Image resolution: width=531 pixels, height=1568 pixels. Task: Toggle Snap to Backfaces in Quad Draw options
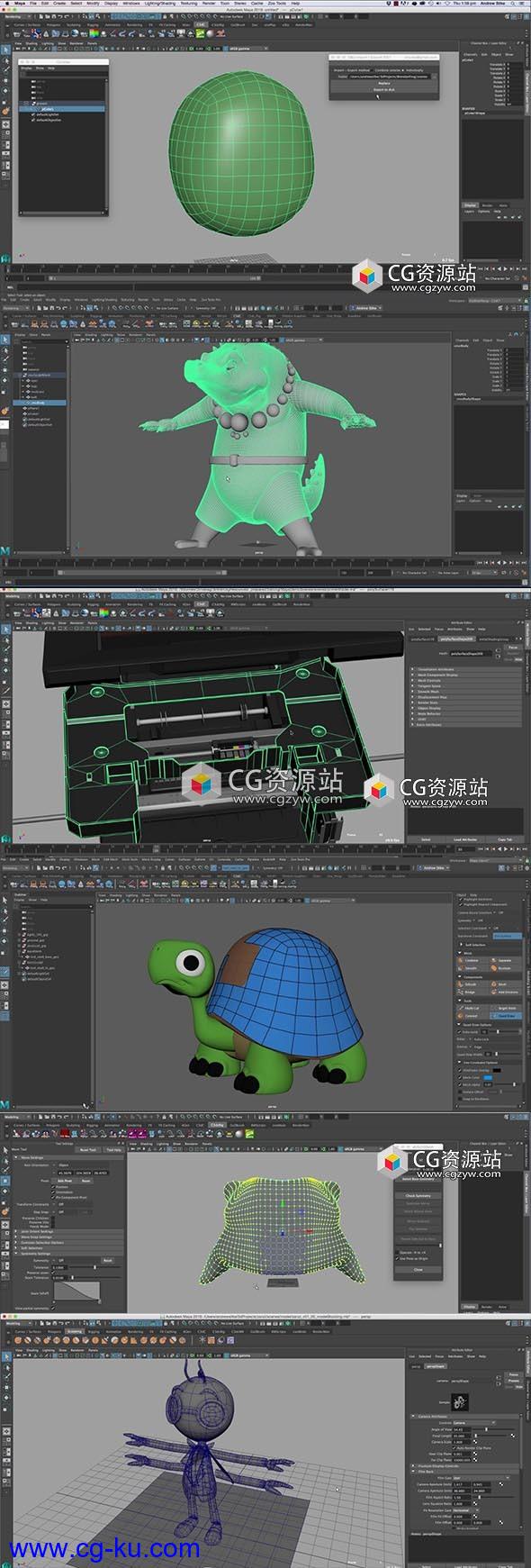coord(460,1099)
